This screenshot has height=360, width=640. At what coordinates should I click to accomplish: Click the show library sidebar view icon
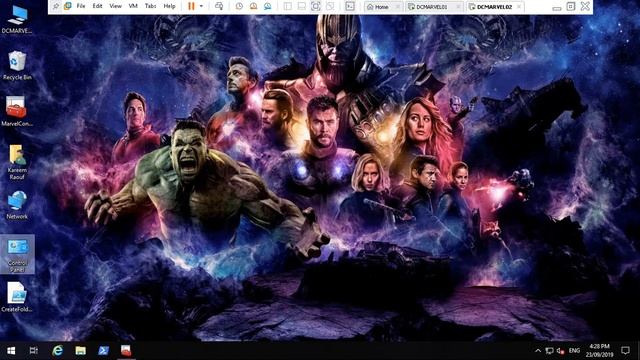pos(288,7)
